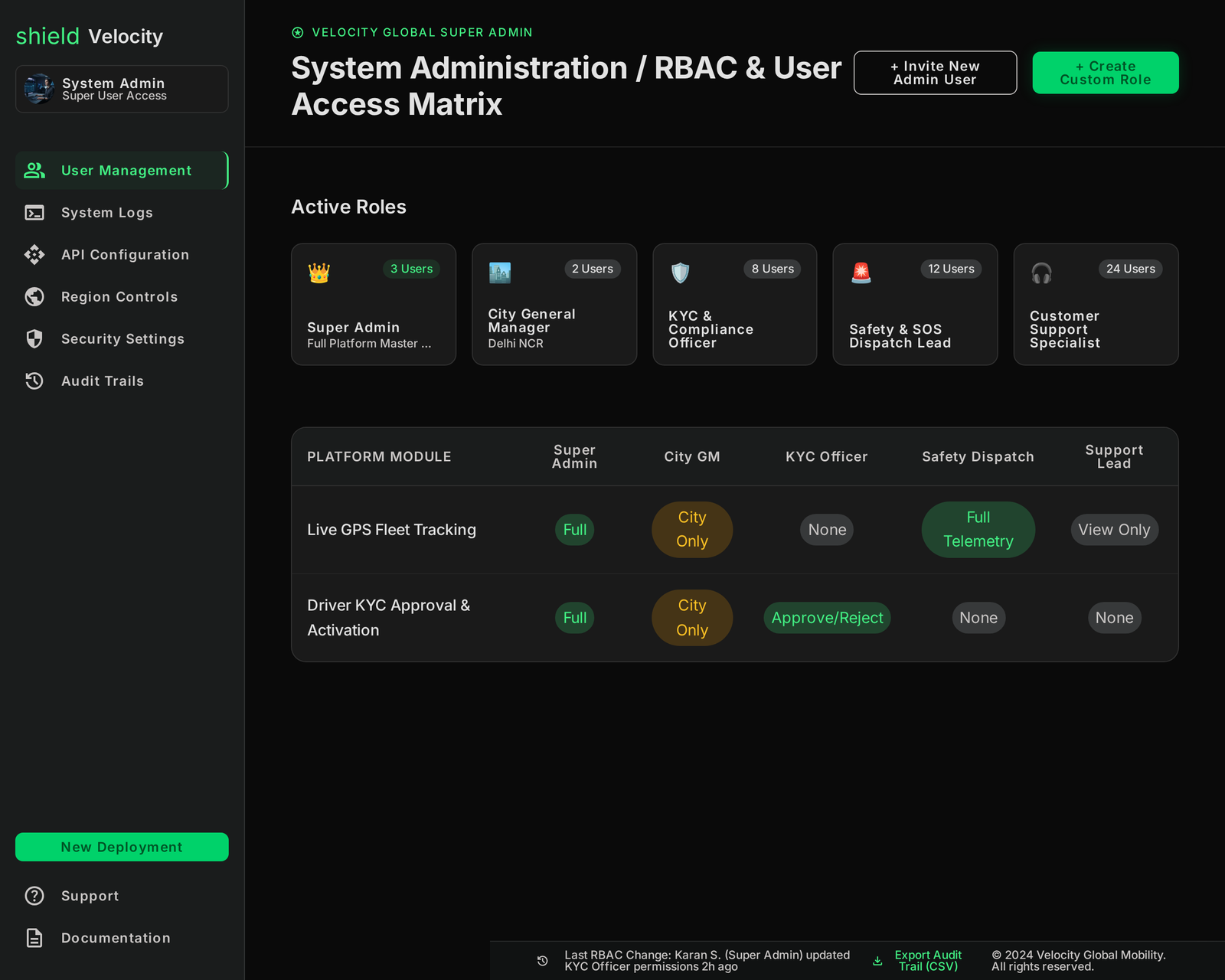Click None for Safety Dispatch on Driver KYC

pyautogui.click(x=978, y=618)
